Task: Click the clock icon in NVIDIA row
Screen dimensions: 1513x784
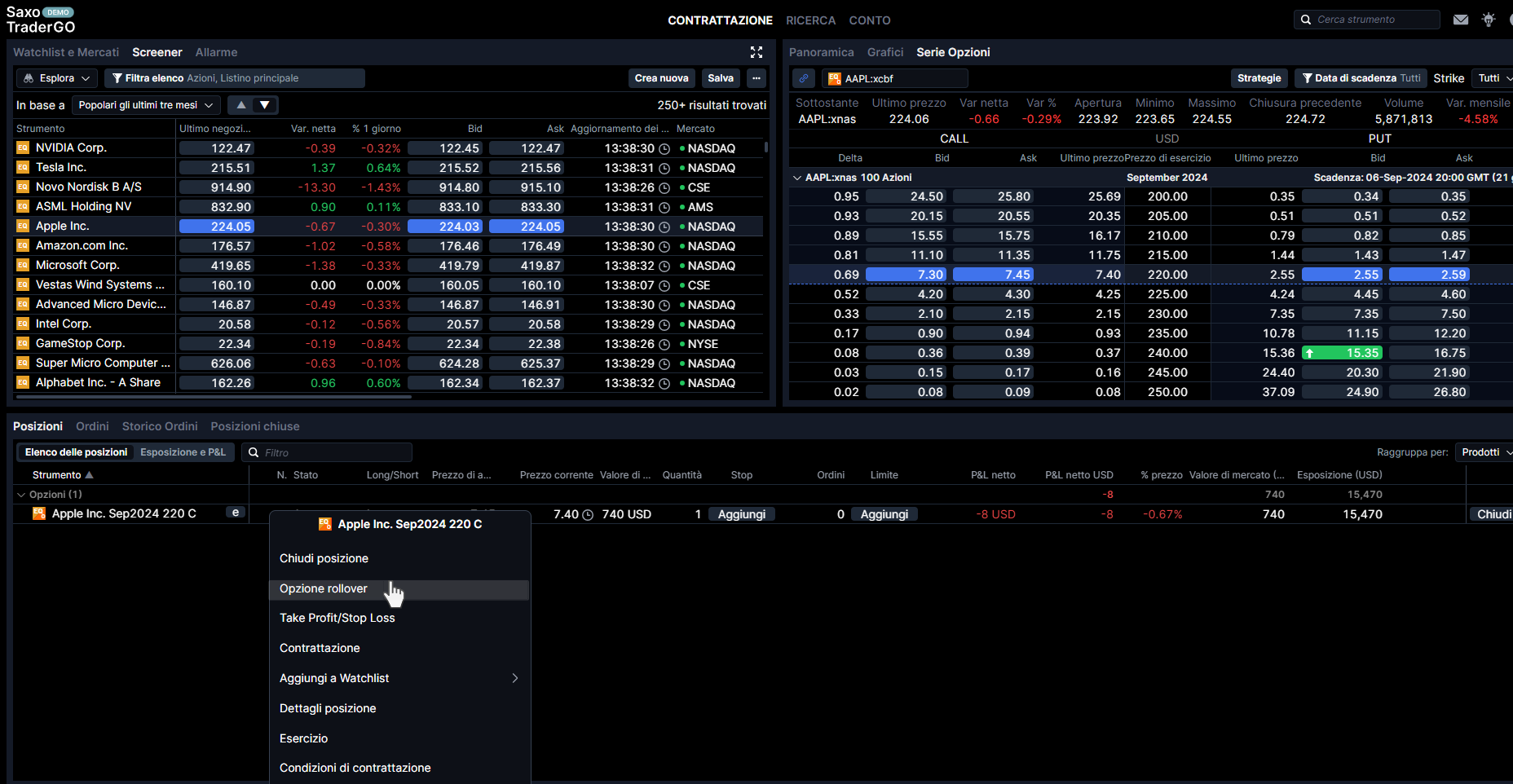Action: (664, 148)
